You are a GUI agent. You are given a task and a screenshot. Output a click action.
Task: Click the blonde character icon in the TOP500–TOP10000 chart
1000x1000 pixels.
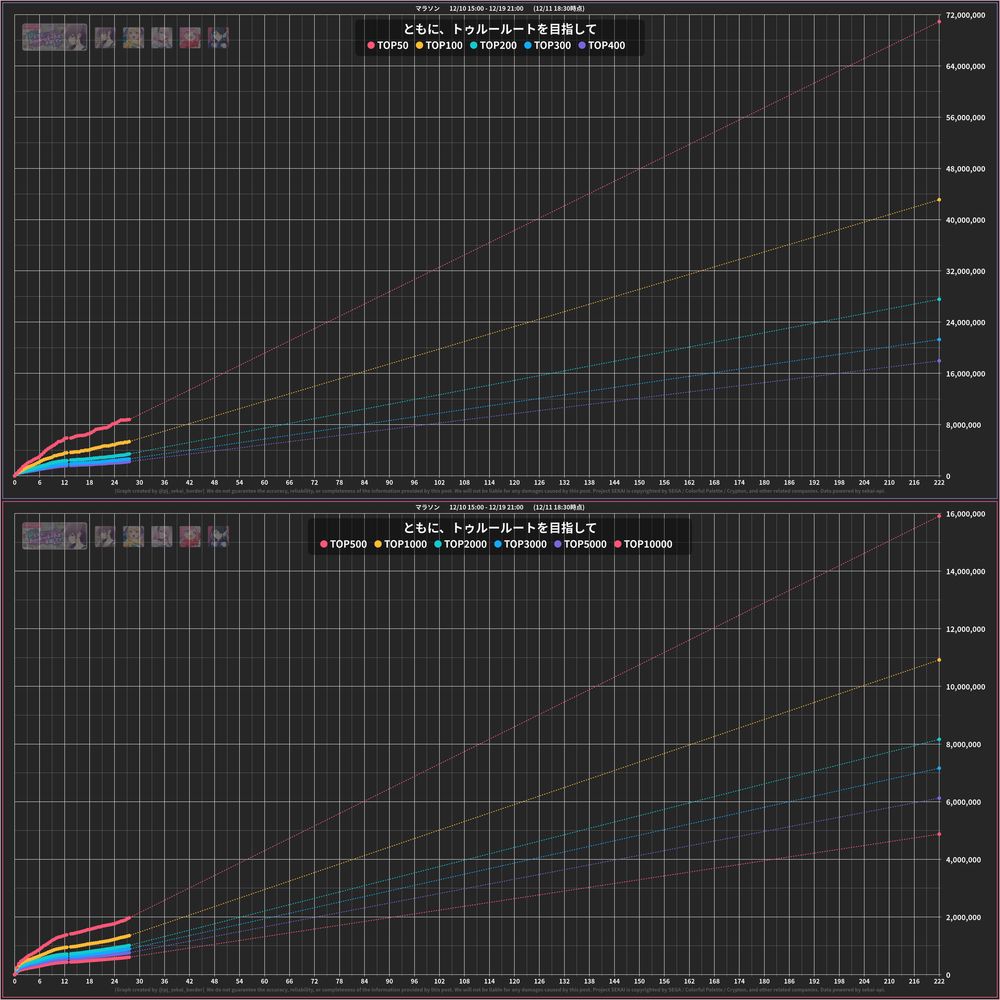[133, 536]
